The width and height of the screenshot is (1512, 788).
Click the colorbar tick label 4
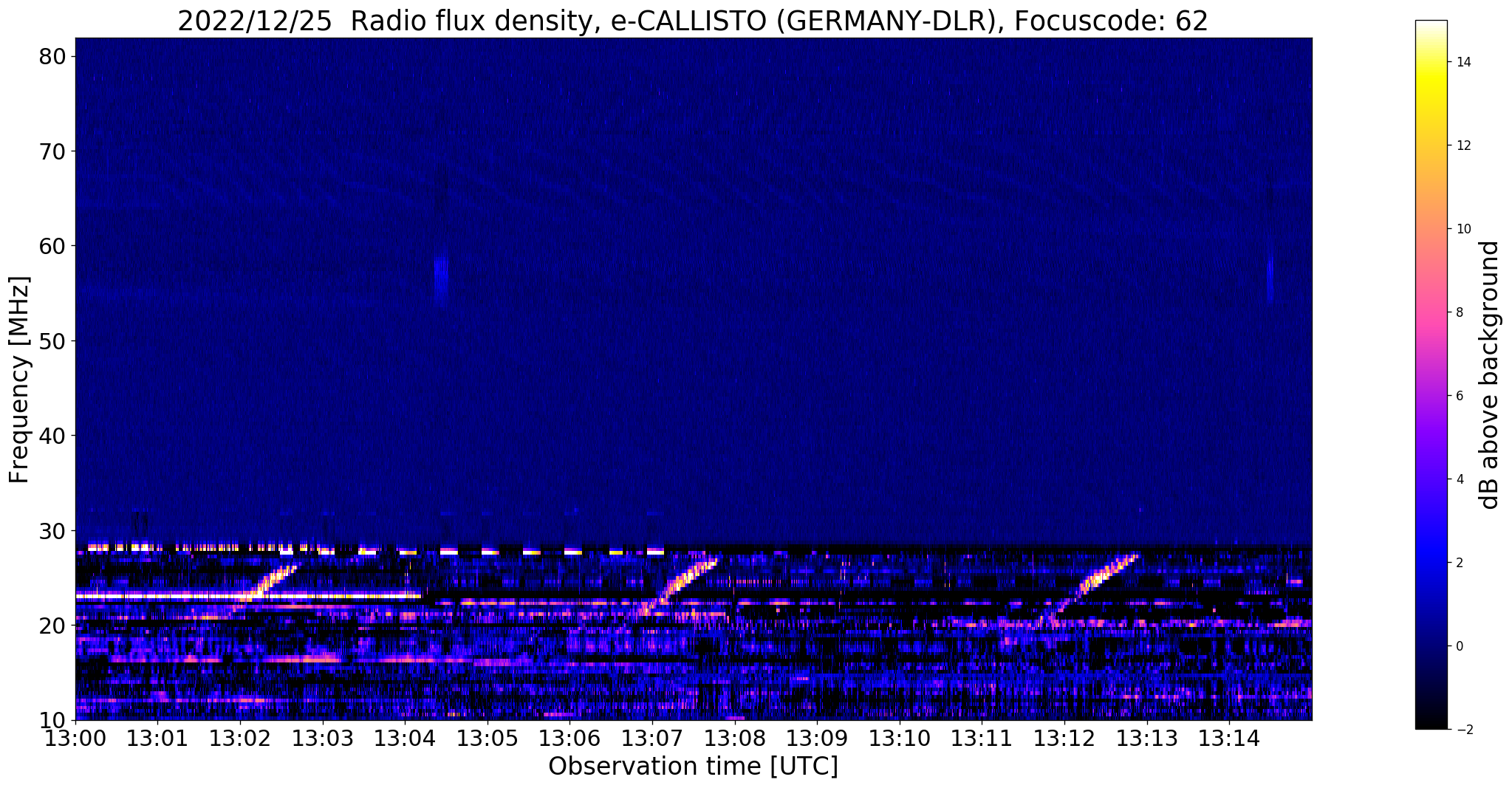1459,479
